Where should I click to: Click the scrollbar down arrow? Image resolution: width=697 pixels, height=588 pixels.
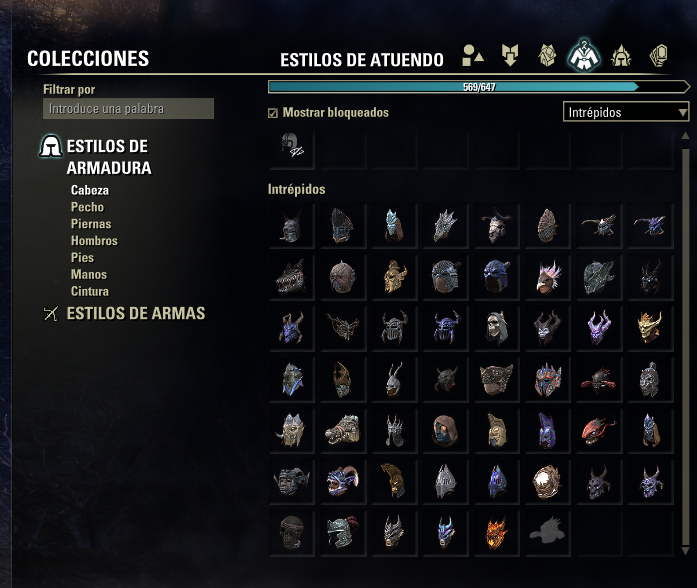click(x=685, y=551)
